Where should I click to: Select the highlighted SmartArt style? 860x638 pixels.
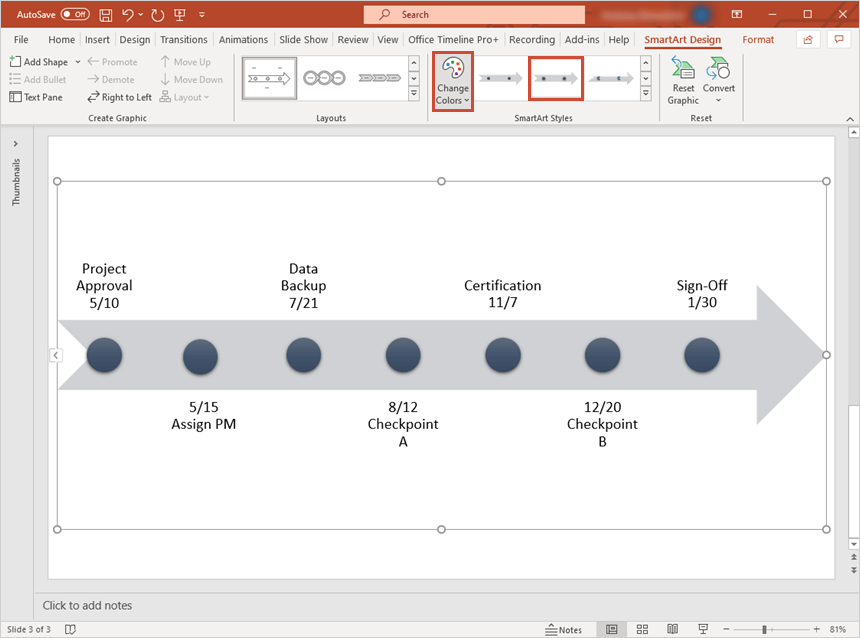tap(556, 77)
